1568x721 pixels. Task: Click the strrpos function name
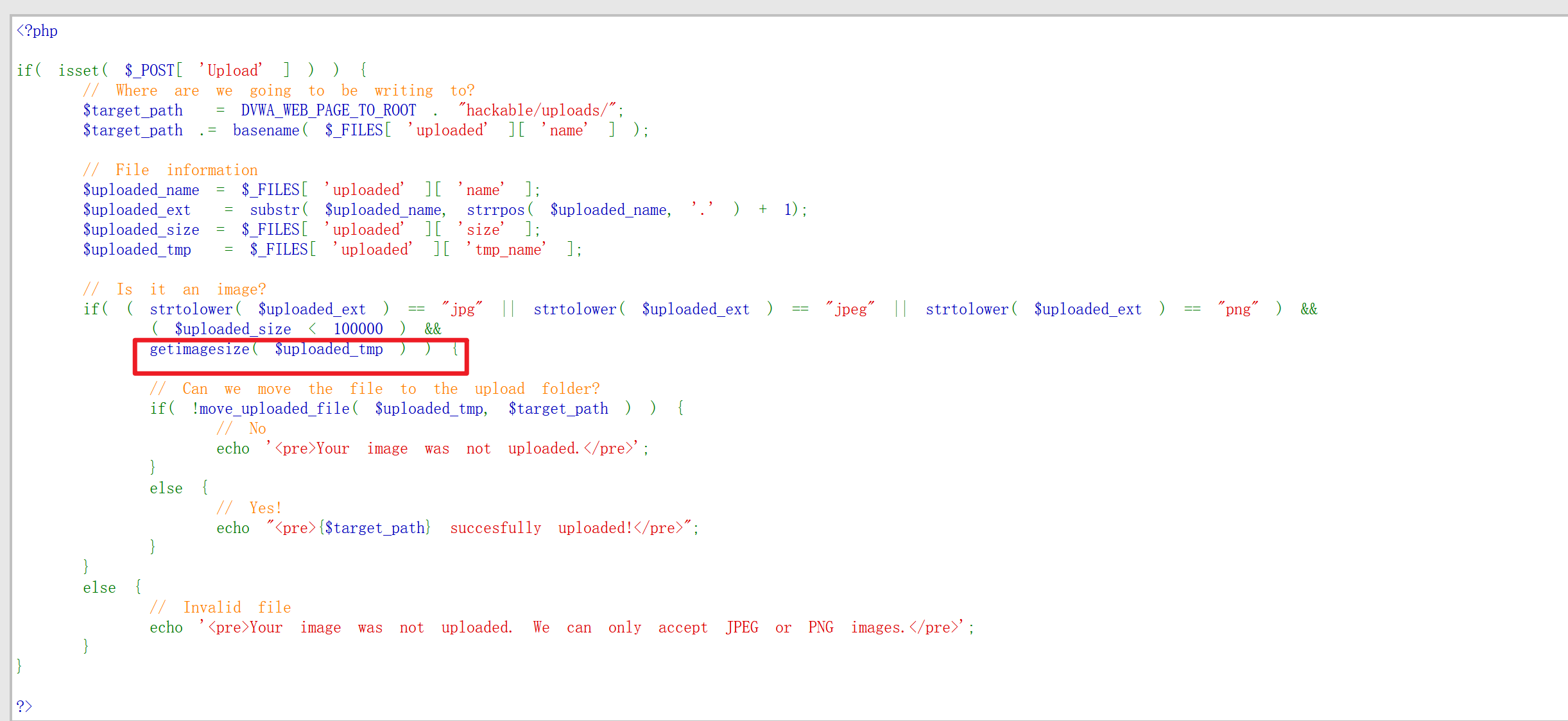click(495, 210)
